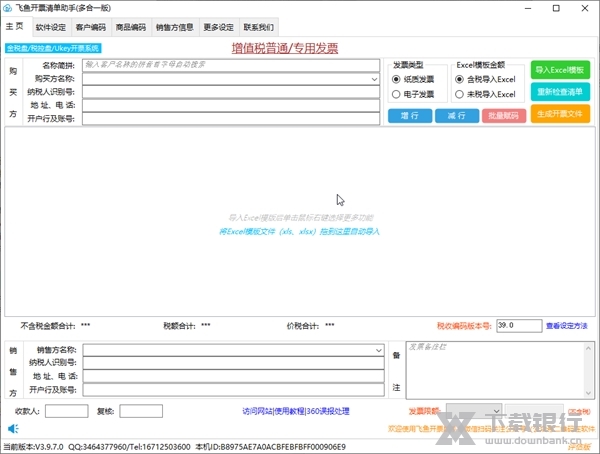Click the buyer 开户行及账号 field
600x454 pixels.
click(231, 119)
